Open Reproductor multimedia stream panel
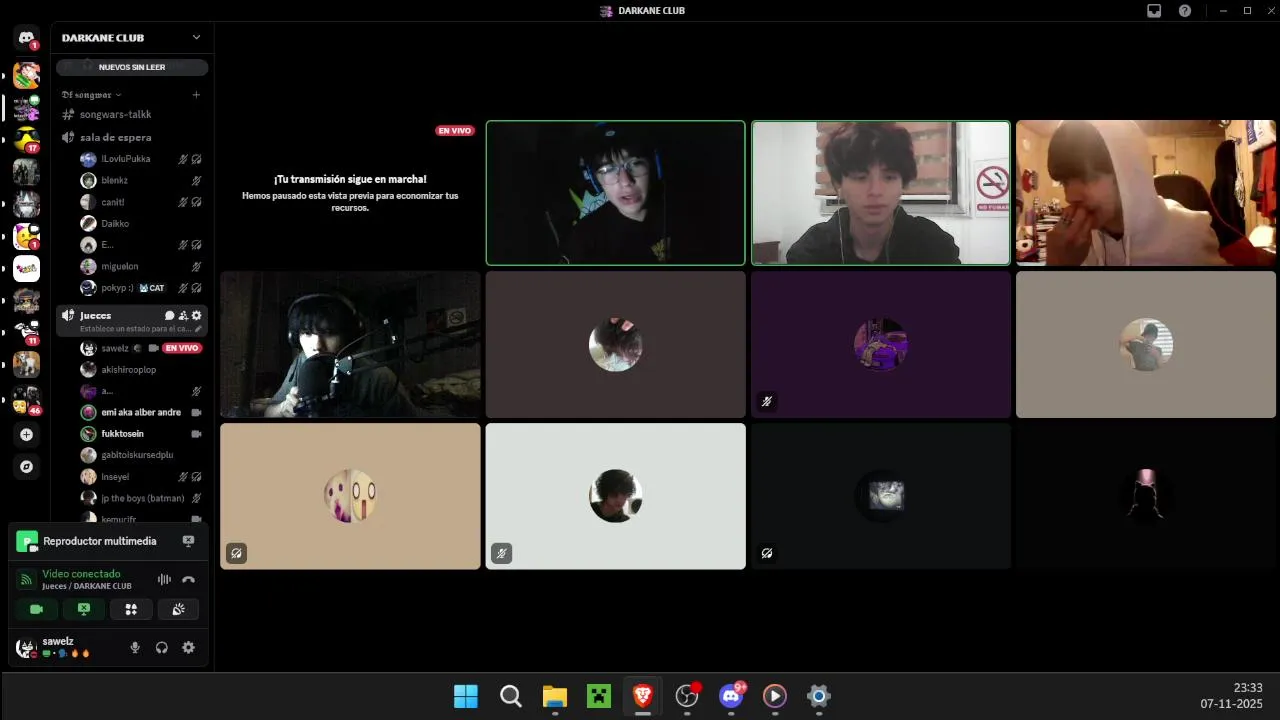The image size is (1280, 720). 98,541
